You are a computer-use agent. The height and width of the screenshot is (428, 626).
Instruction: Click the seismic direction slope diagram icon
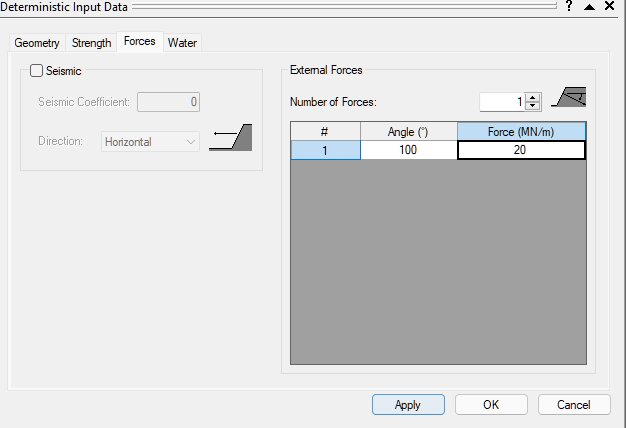coord(230,139)
